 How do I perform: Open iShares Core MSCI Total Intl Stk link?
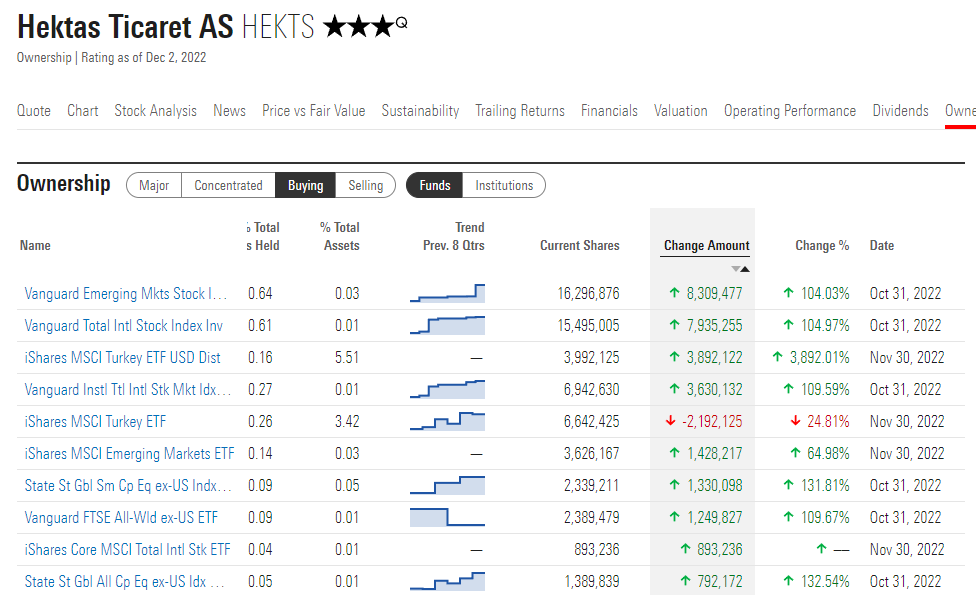click(x=127, y=550)
